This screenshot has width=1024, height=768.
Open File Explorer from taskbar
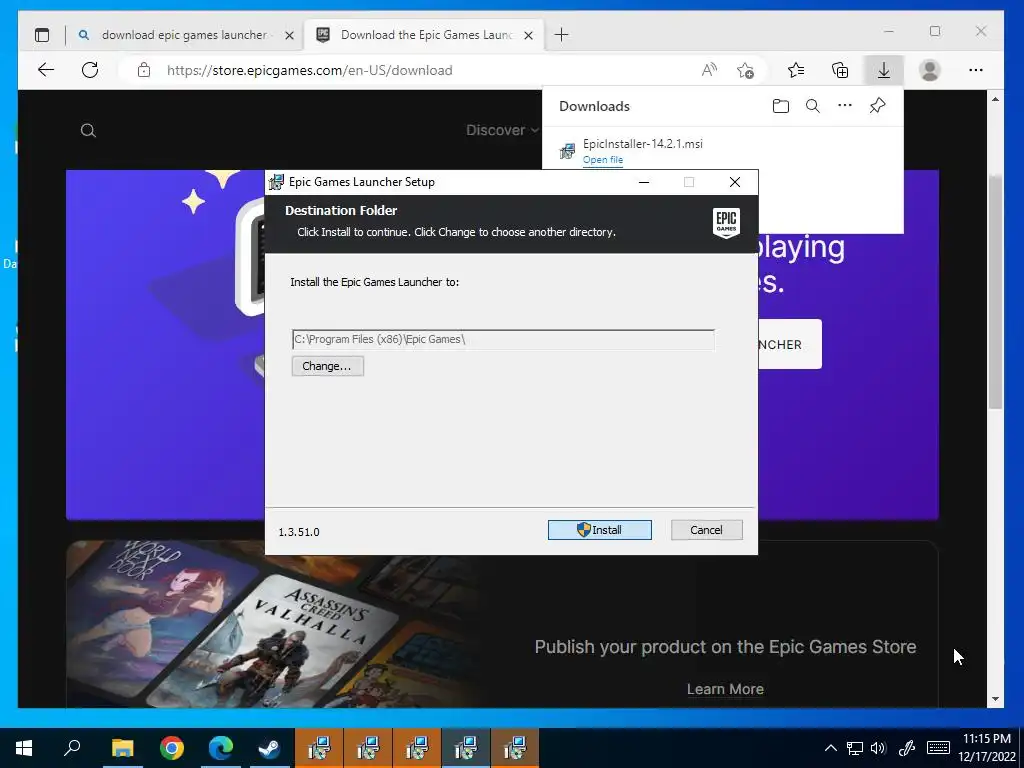(x=122, y=748)
